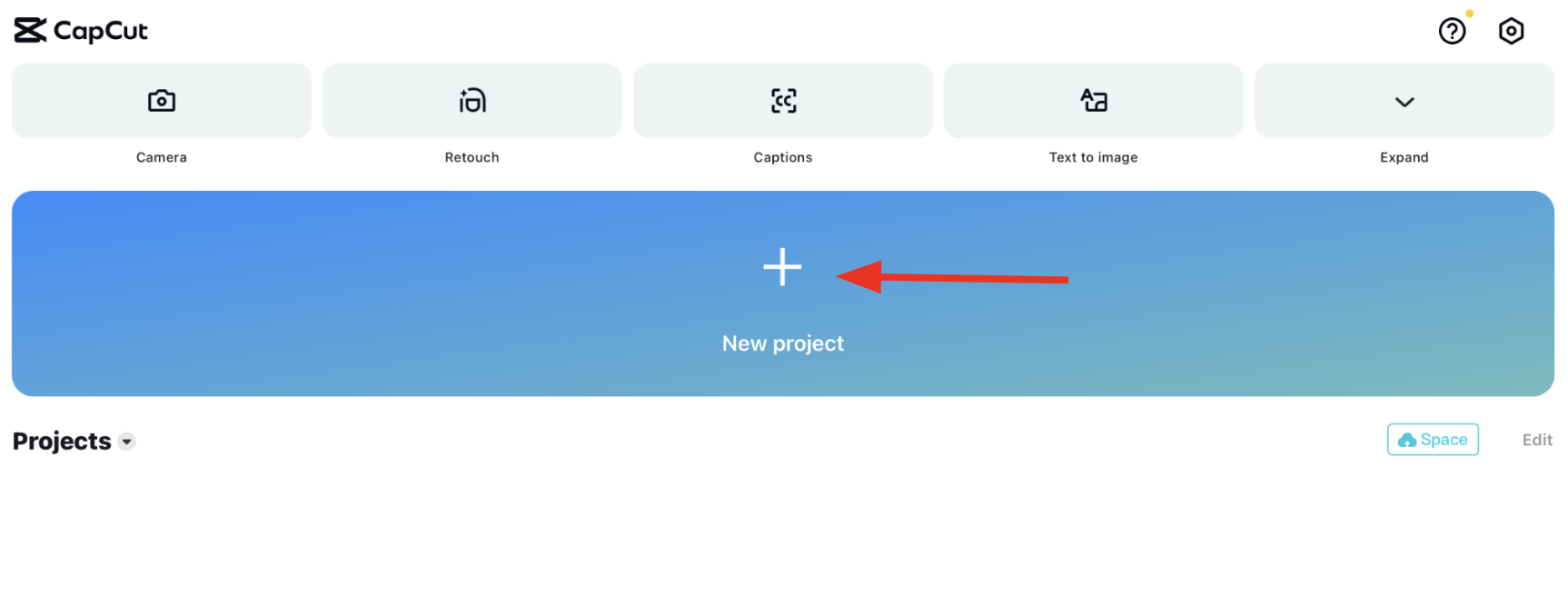This screenshot has width=1568, height=596.
Task: Click the Captions label text
Action: pyautogui.click(x=782, y=156)
